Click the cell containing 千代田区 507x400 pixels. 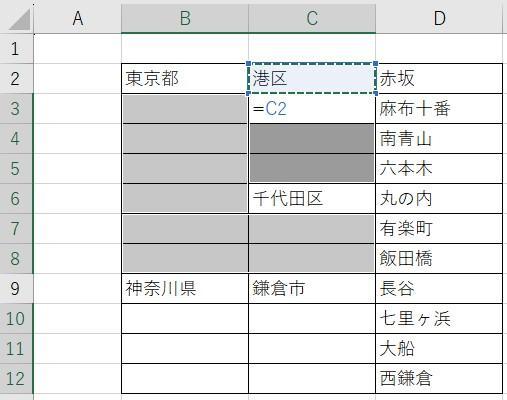312,199
